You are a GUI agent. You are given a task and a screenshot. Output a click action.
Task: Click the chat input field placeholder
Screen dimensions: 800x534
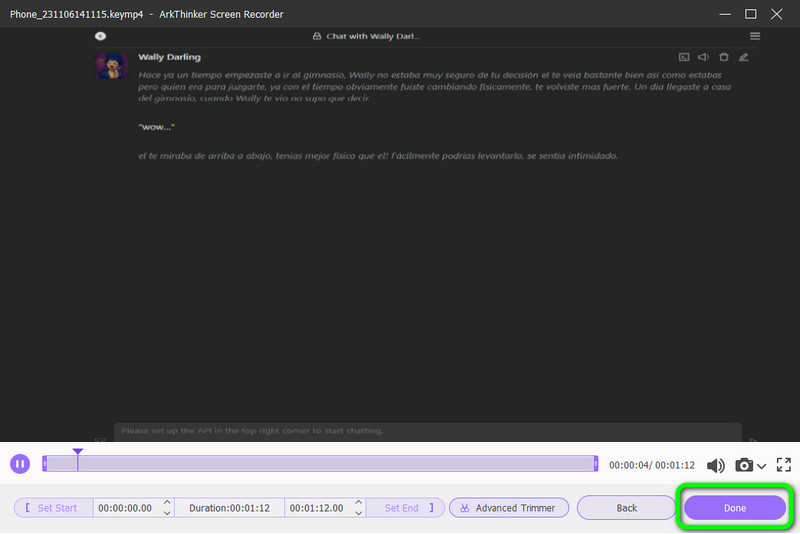click(428, 431)
